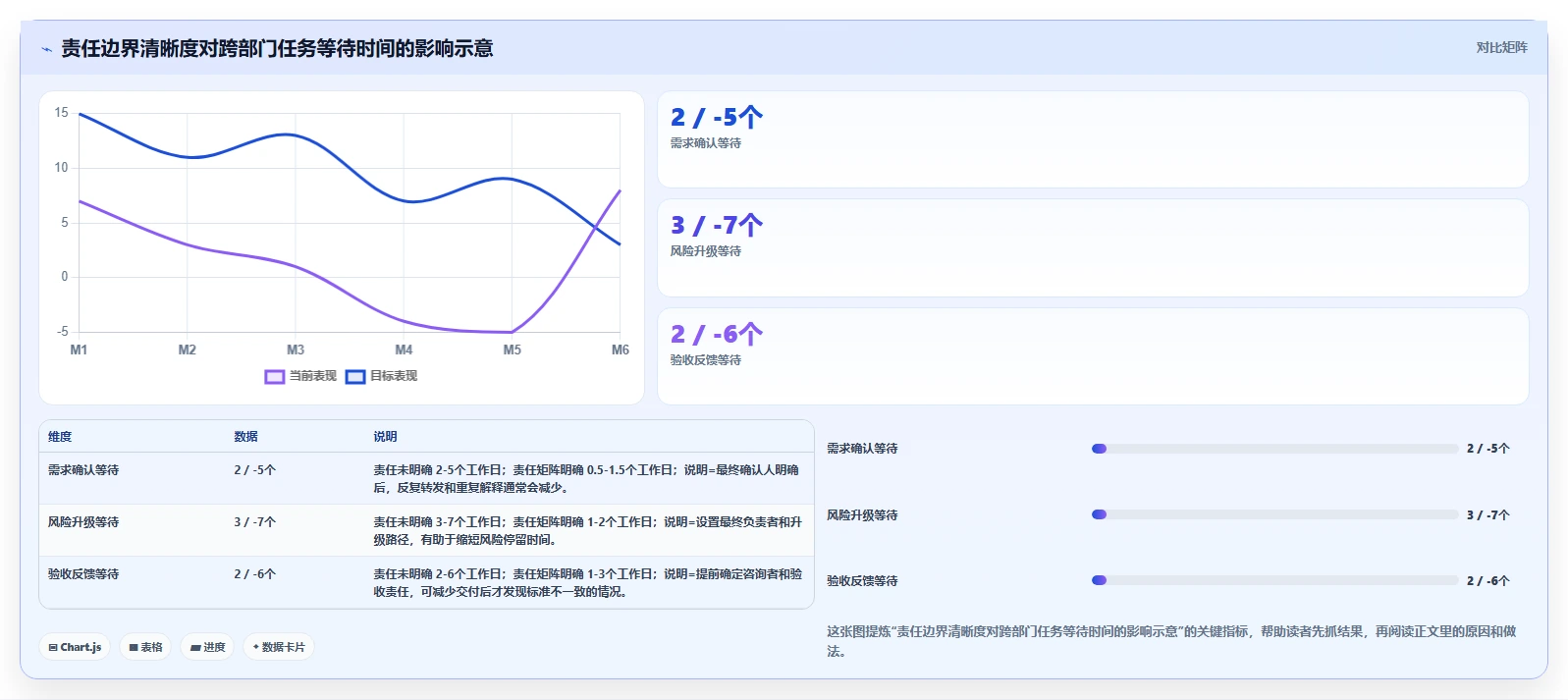The width and height of the screenshot is (1568, 700).
Task: Click the M2 label on the chart axis
Action: 188,350
